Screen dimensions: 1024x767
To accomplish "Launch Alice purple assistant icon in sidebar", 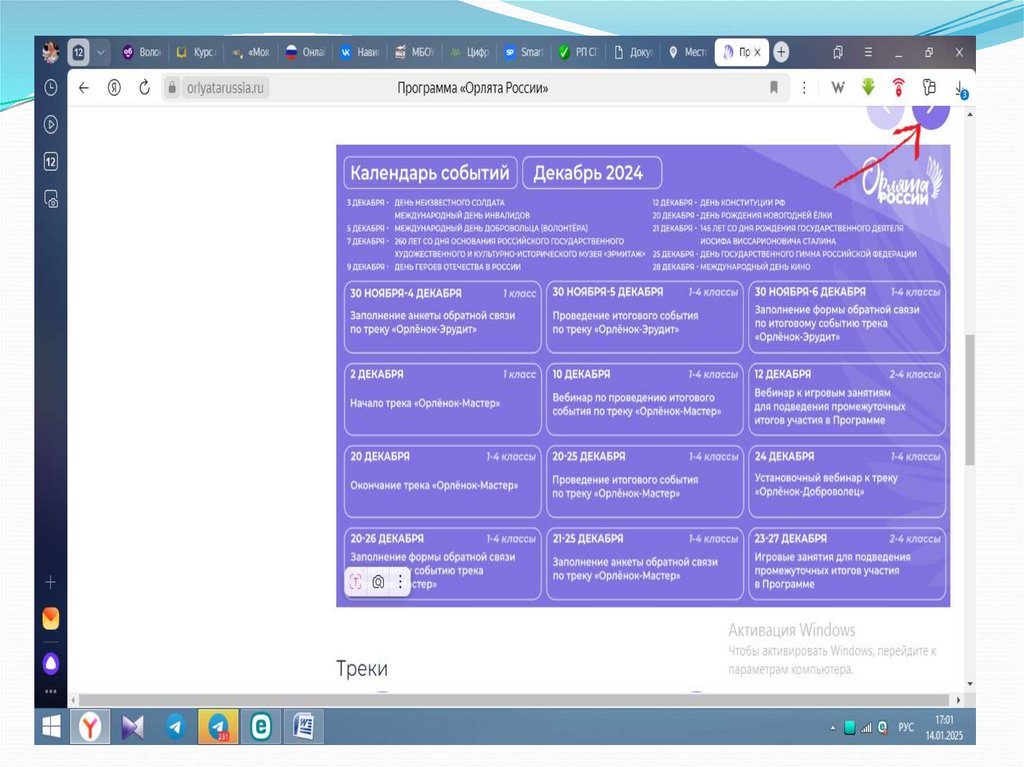I will (50, 664).
